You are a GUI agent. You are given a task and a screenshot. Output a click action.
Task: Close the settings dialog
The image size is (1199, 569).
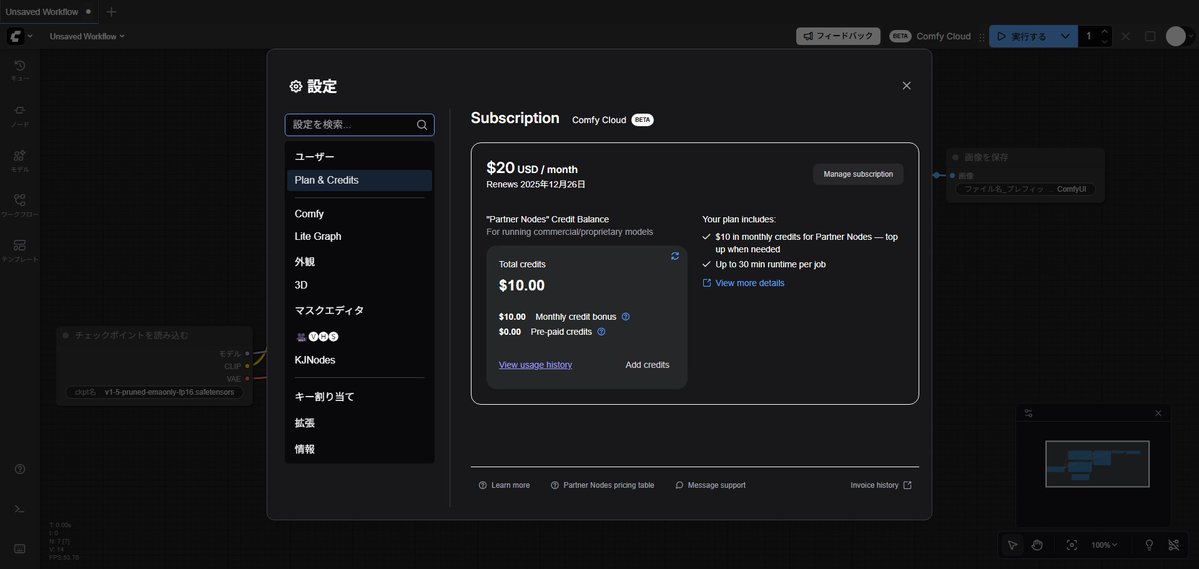(906, 86)
